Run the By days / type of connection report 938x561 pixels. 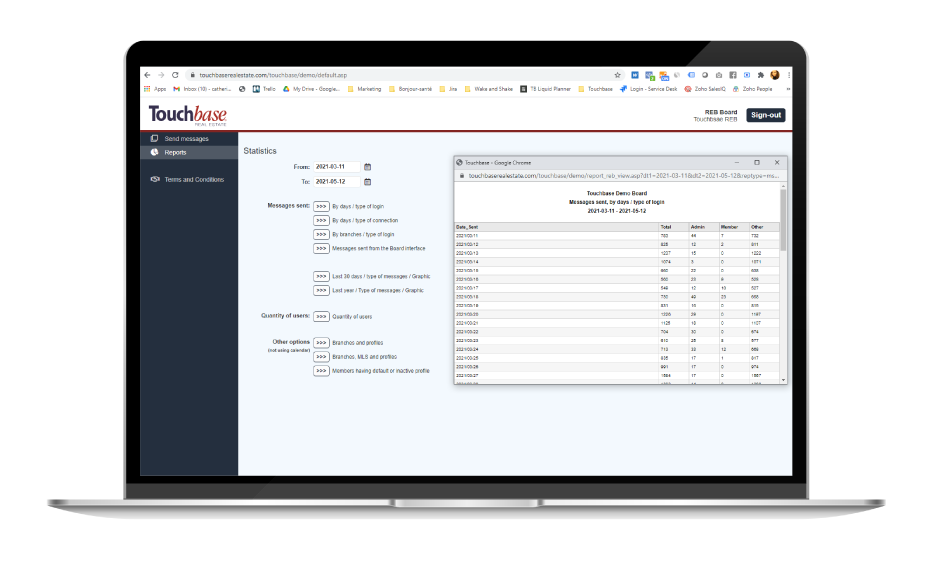point(321,221)
